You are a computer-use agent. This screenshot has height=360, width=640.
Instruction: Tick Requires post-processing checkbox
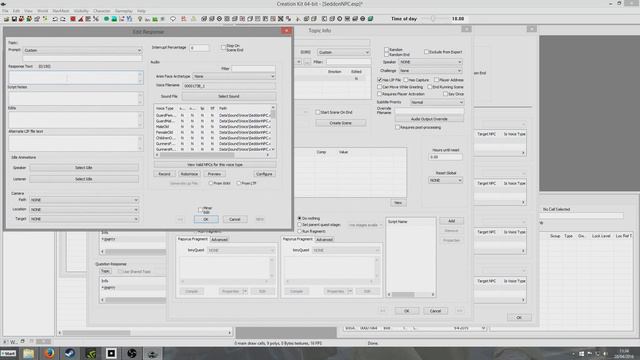397,127
